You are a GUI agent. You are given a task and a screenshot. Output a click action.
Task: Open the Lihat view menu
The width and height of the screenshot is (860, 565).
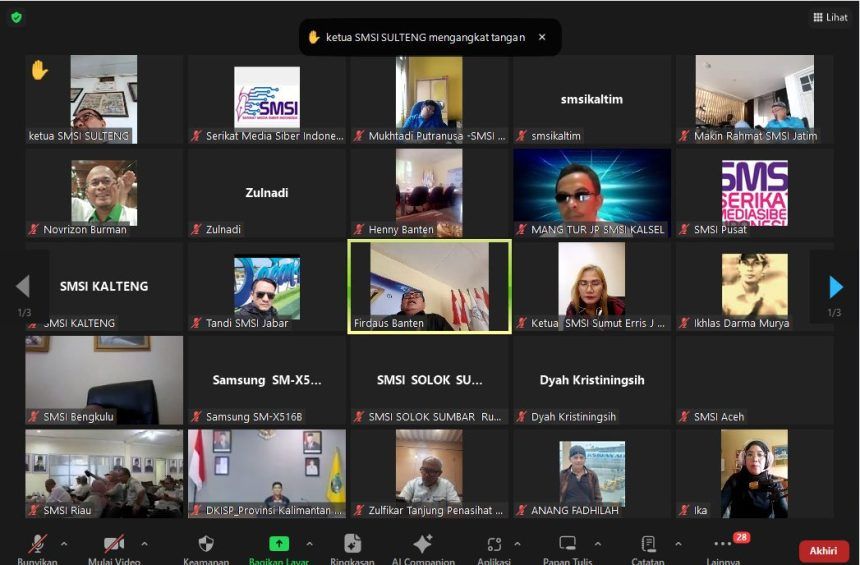830,17
